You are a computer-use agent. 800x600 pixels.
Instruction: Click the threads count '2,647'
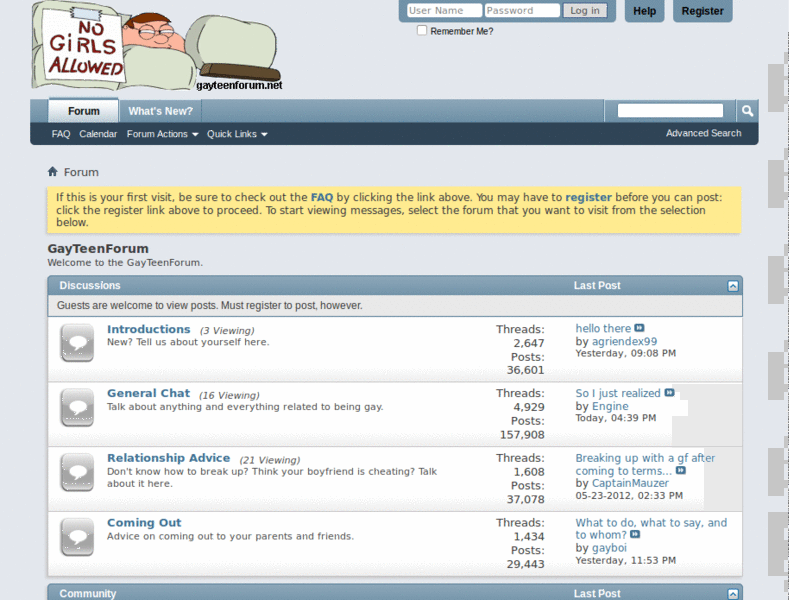[x=529, y=343]
